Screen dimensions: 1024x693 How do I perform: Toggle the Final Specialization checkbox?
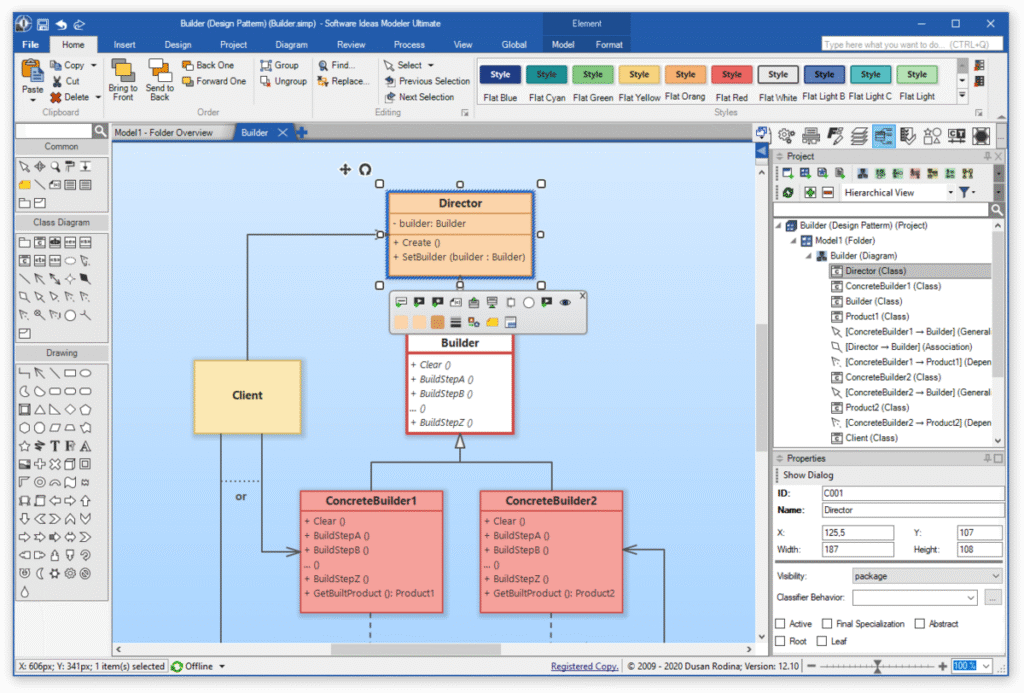[826, 624]
